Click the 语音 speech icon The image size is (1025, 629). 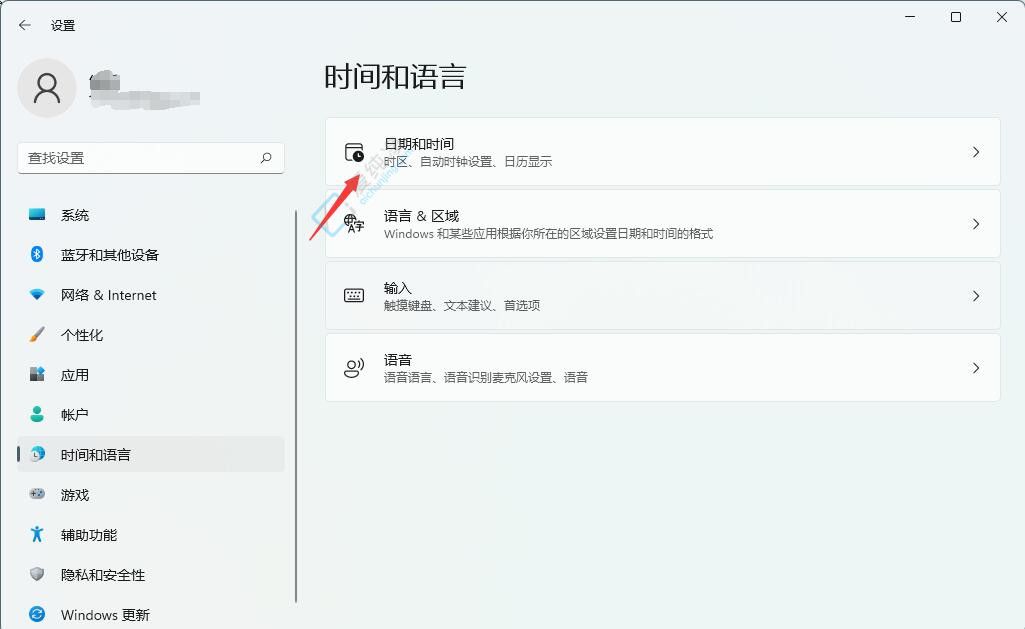click(x=353, y=367)
